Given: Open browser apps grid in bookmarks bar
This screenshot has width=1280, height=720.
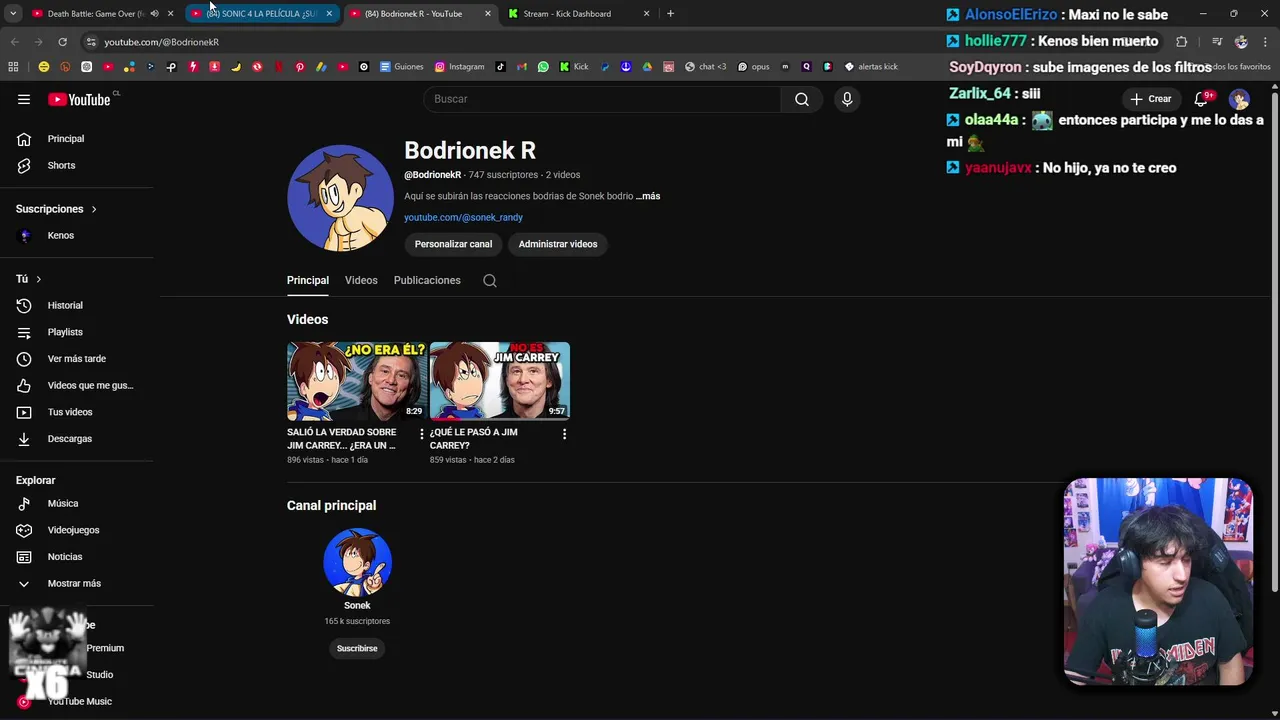Looking at the screenshot, I should 13,67.
